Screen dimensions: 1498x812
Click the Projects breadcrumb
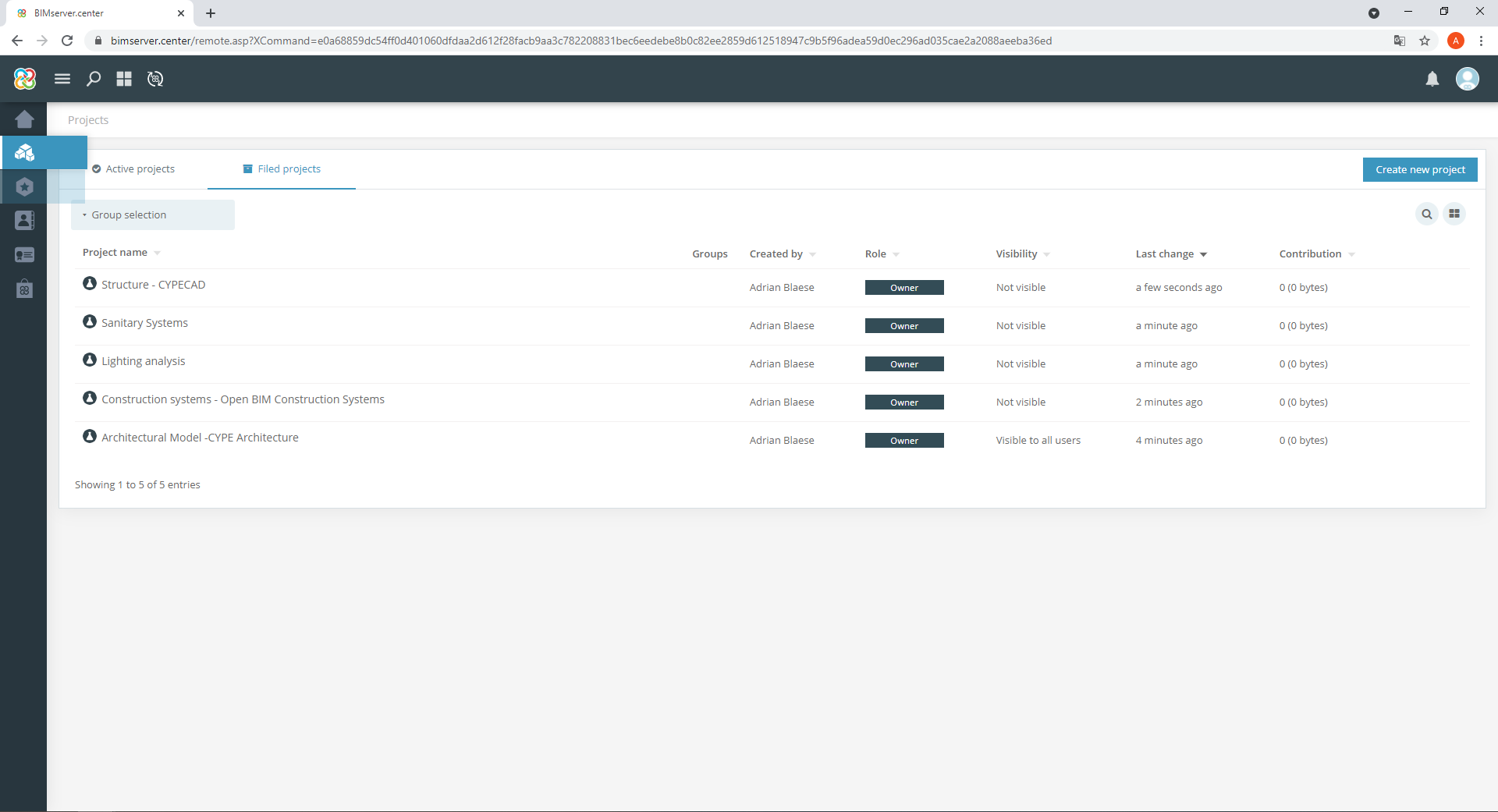pos(88,120)
